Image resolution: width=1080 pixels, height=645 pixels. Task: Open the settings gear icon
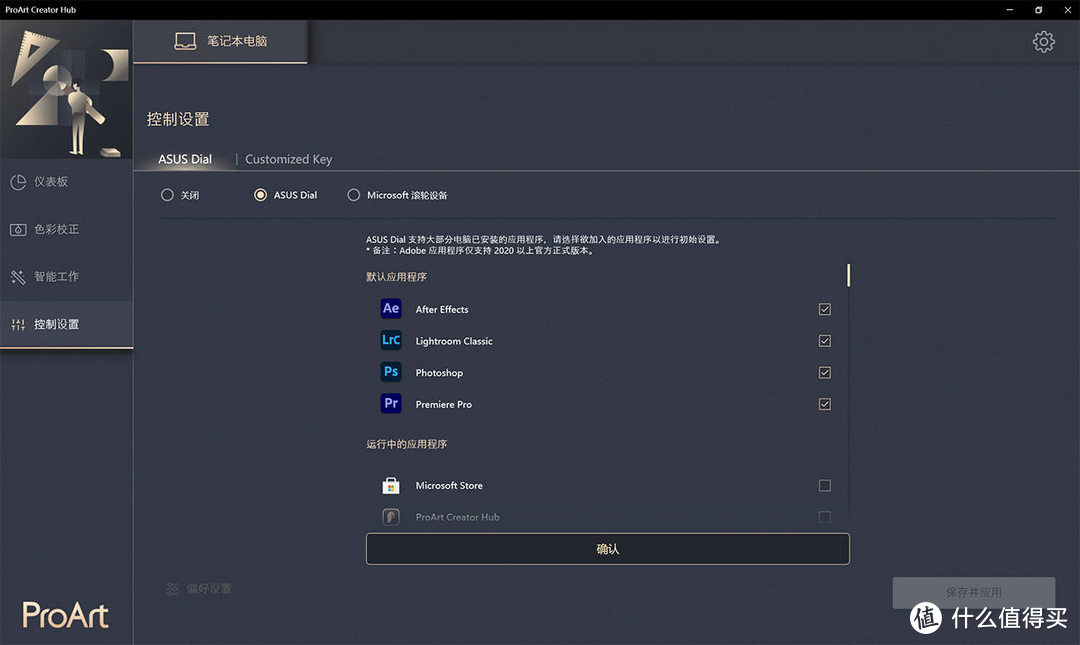(1043, 42)
